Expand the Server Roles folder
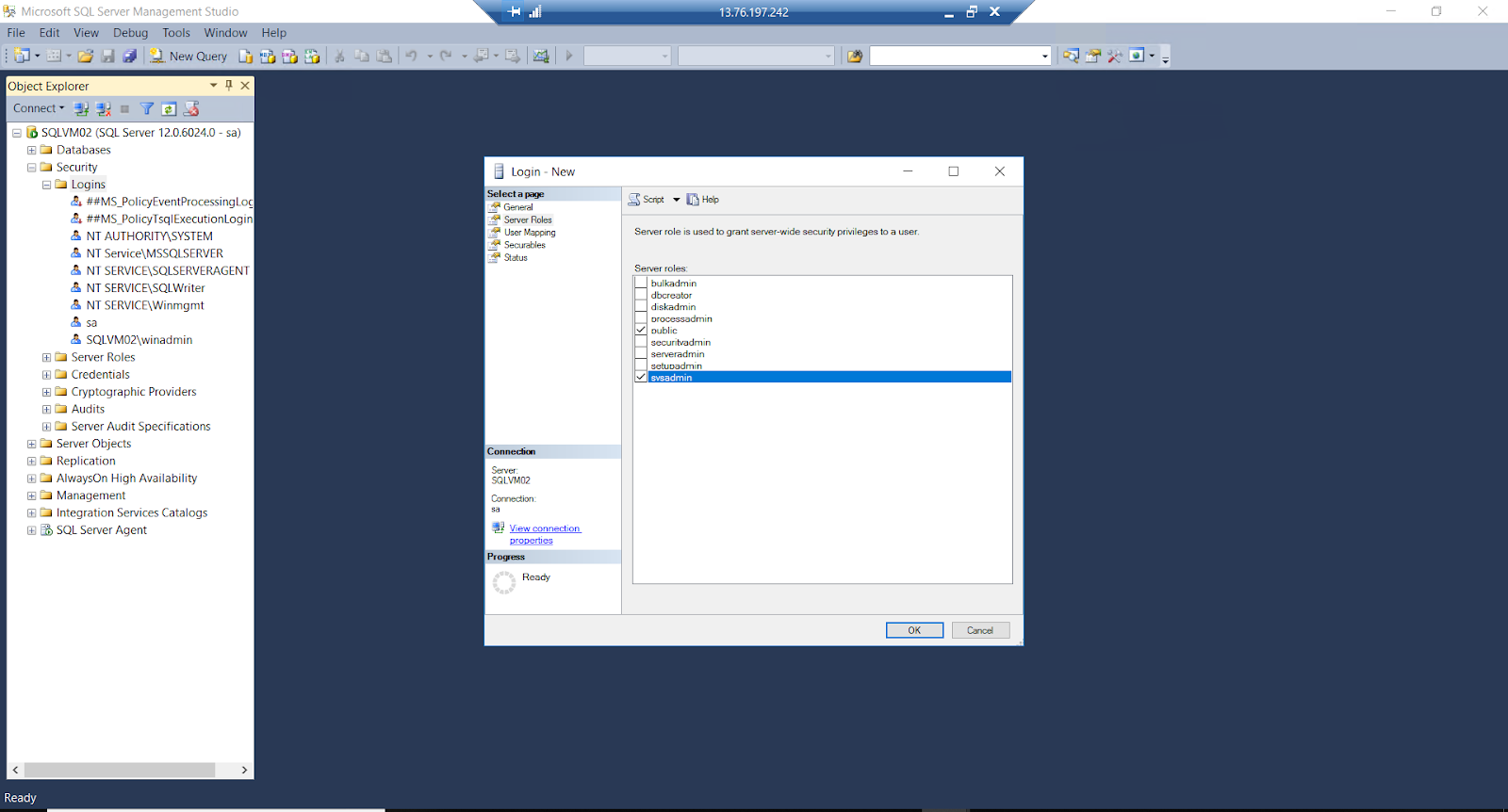The image size is (1508, 812). (46, 357)
